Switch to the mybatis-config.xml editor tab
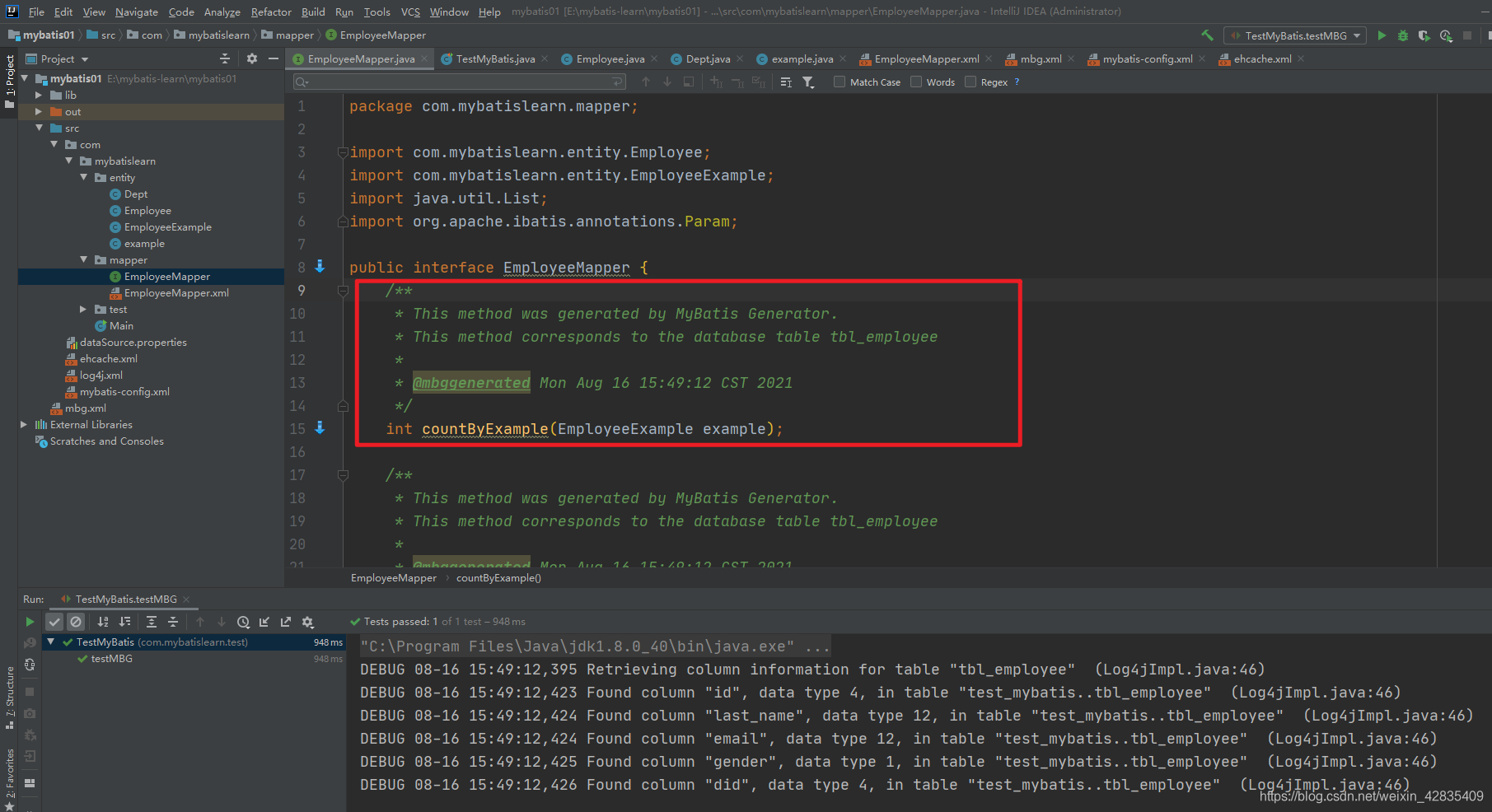 click(1148, 58)
